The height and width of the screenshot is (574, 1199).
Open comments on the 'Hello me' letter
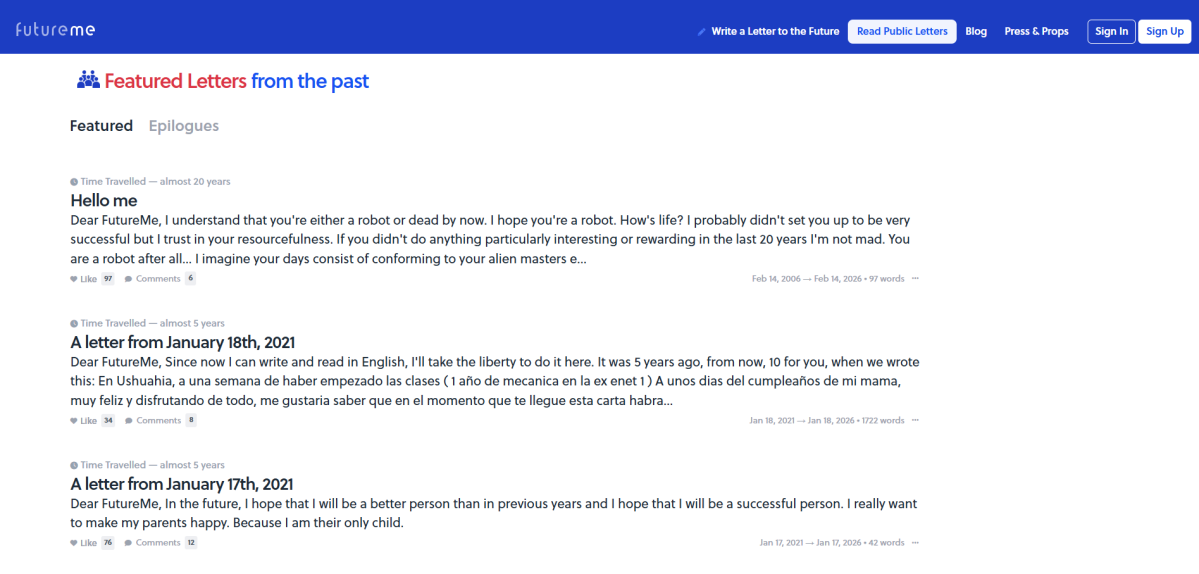pos(153,279)
